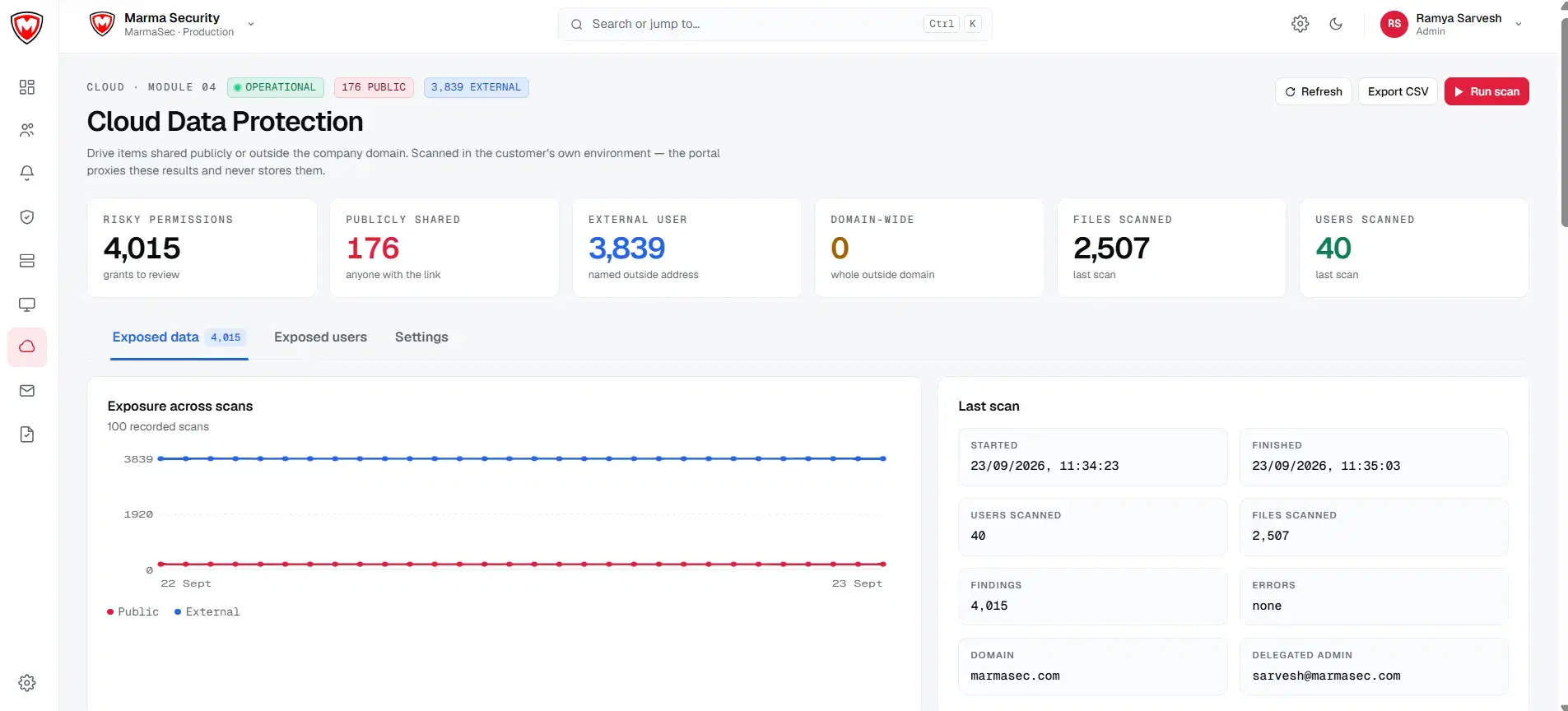Open the monitor icon in sidebar
1568x711 pixels.
[27, 304]
